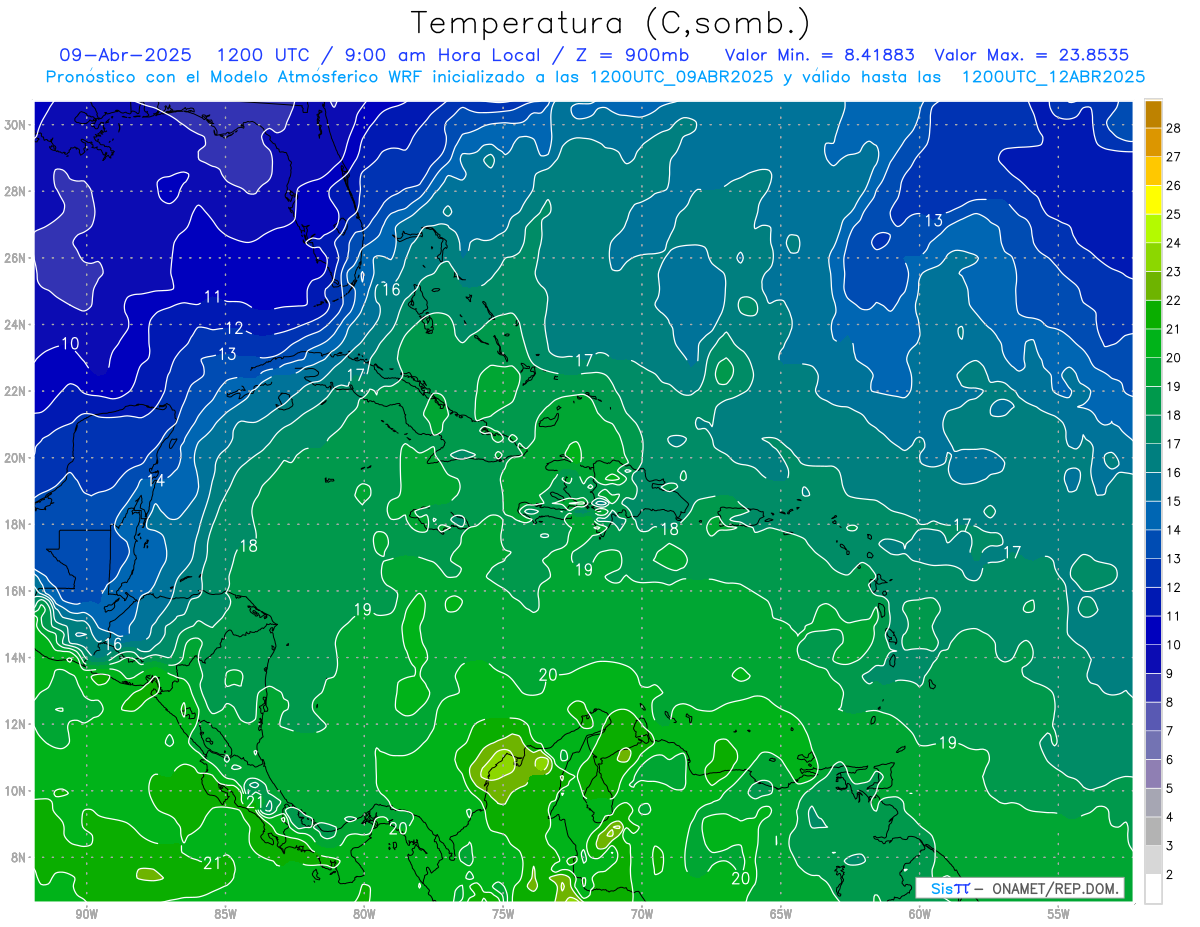
Task: Select "Valor Min. = 8.41883" text
Action: coord(819,55)
